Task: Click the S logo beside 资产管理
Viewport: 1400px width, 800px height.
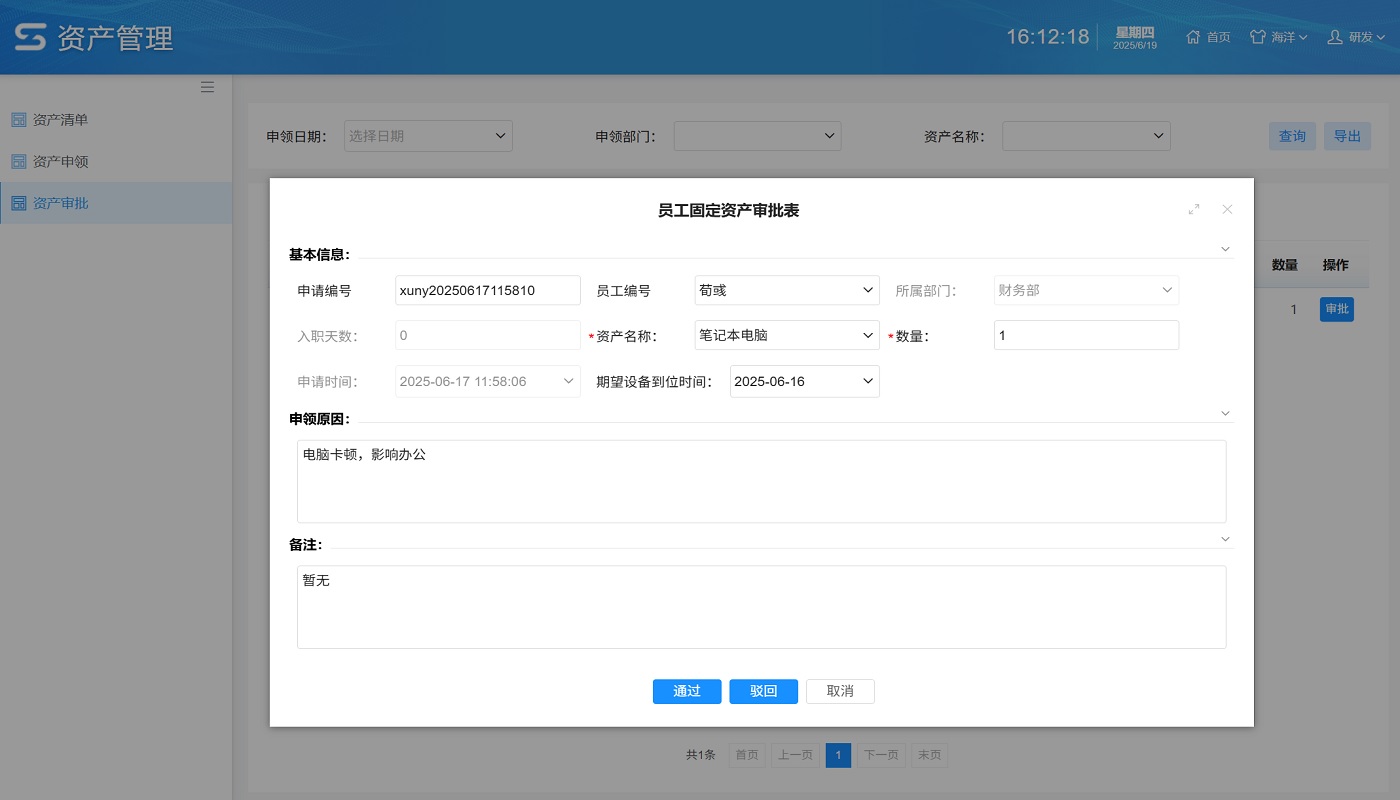Action: (30, 37)
